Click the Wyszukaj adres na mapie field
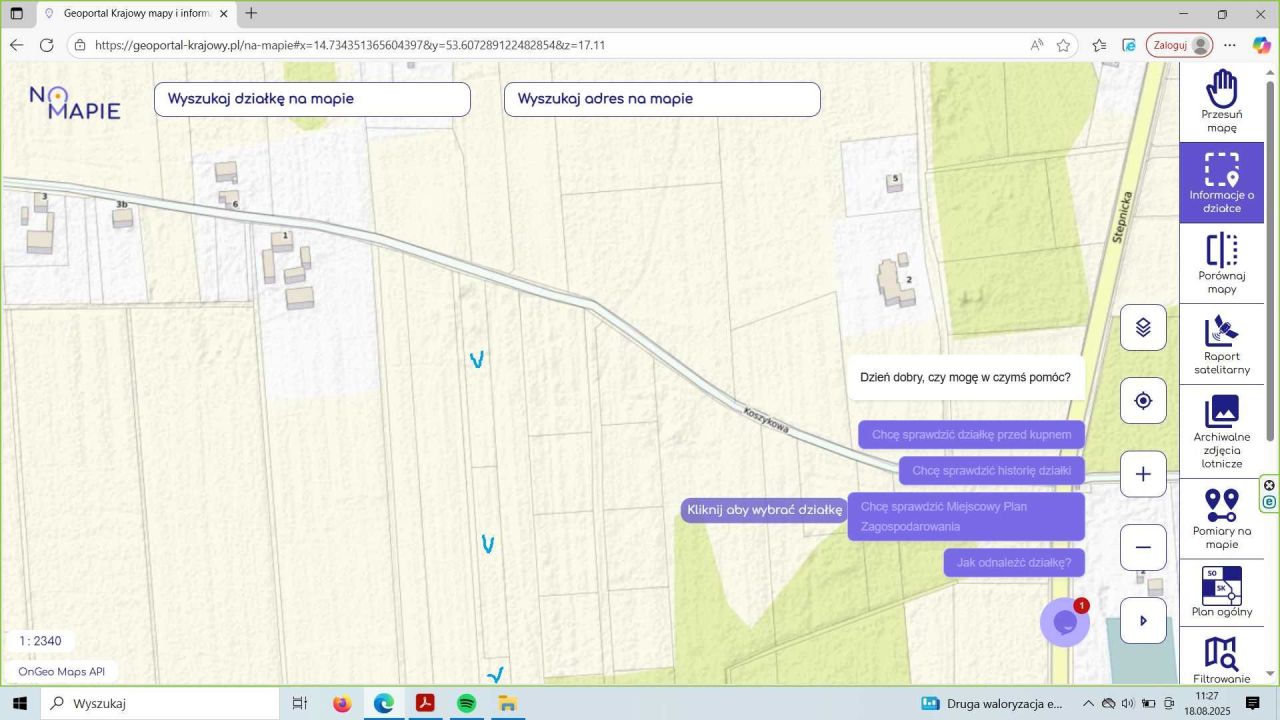This screenshot has width=1280, height=720. [x=662, y=99]
